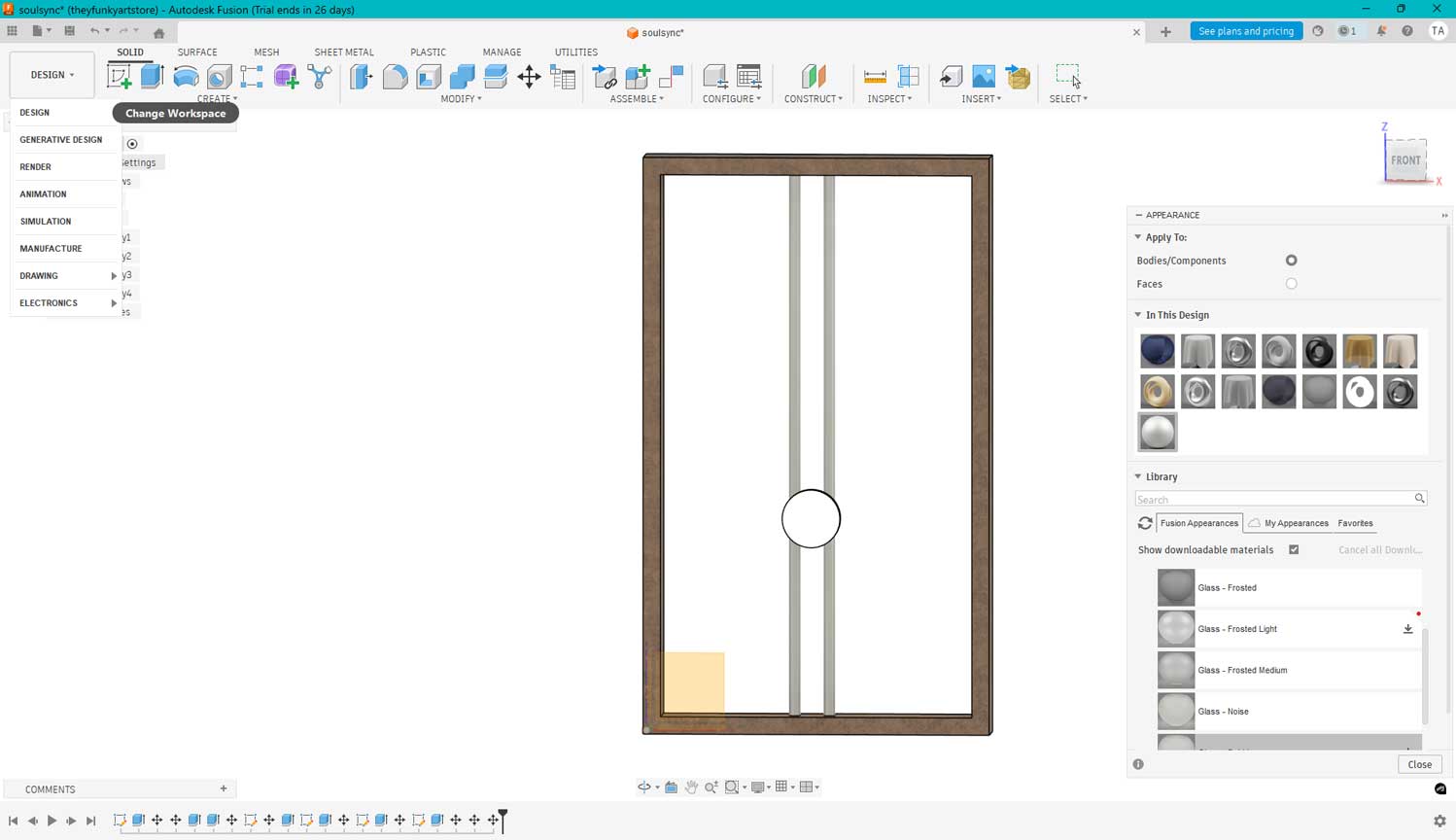The height and width of the screenshot is (840, 1456).
Task: Activate the Pan hand tool
Action: tap(691, 787)
